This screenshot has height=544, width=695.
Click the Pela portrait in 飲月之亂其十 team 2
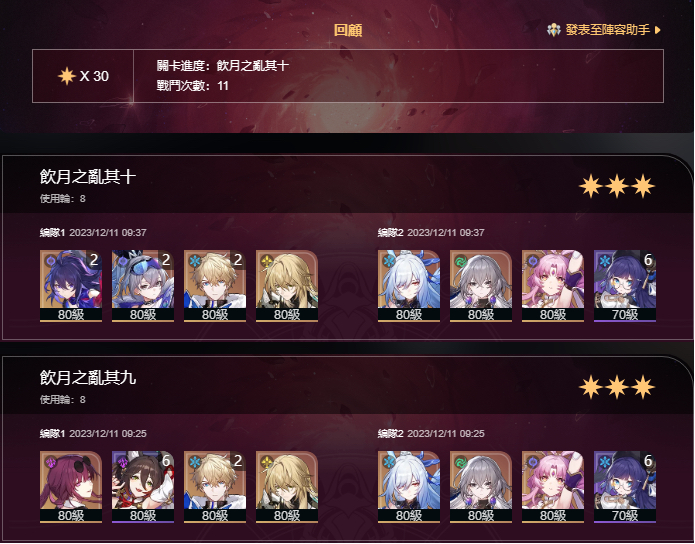click(625, 286)
